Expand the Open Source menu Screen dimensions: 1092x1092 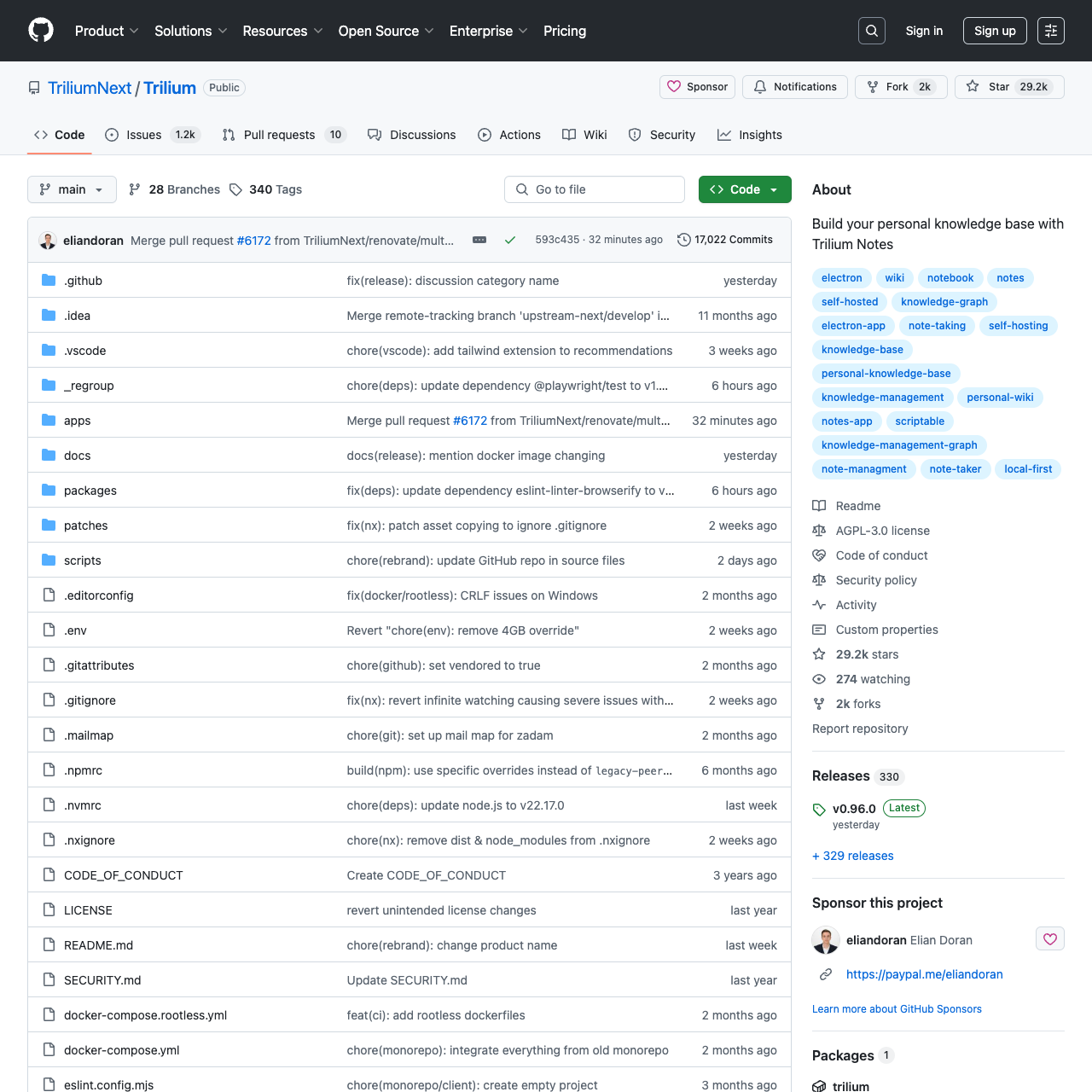386,31
